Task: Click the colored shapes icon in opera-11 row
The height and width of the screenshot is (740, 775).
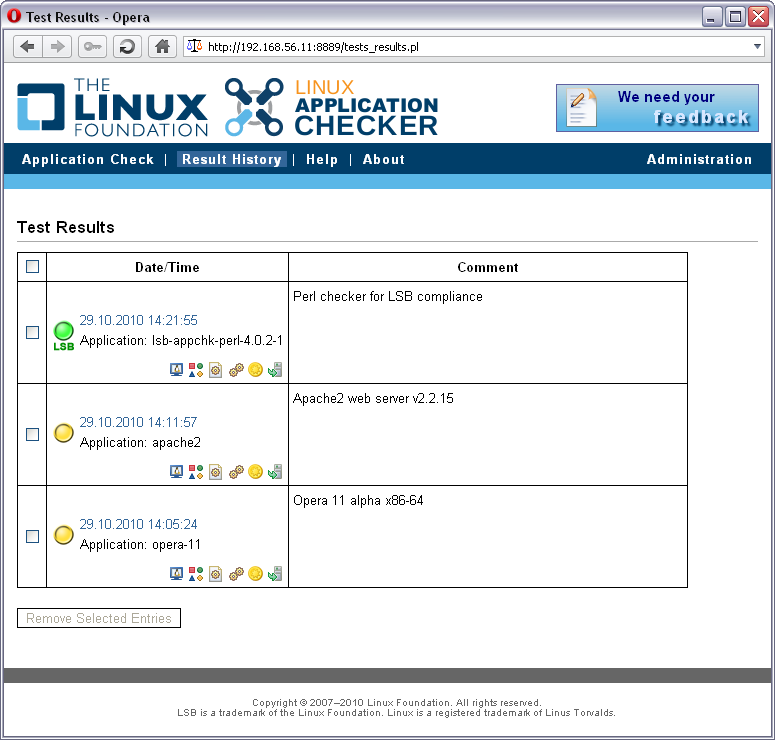Action: tap(196, 573)
